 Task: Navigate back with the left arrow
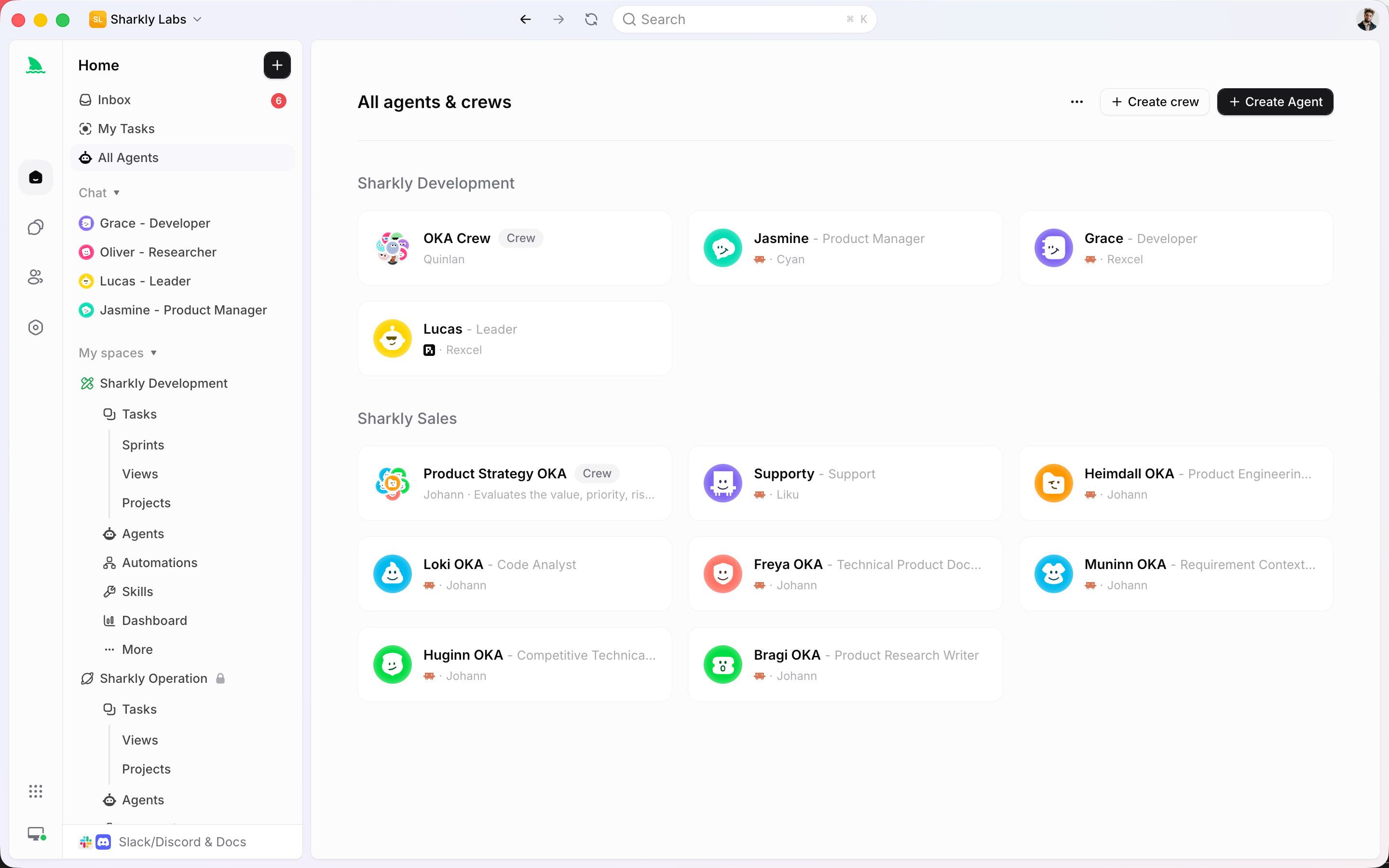coord(525,19)
